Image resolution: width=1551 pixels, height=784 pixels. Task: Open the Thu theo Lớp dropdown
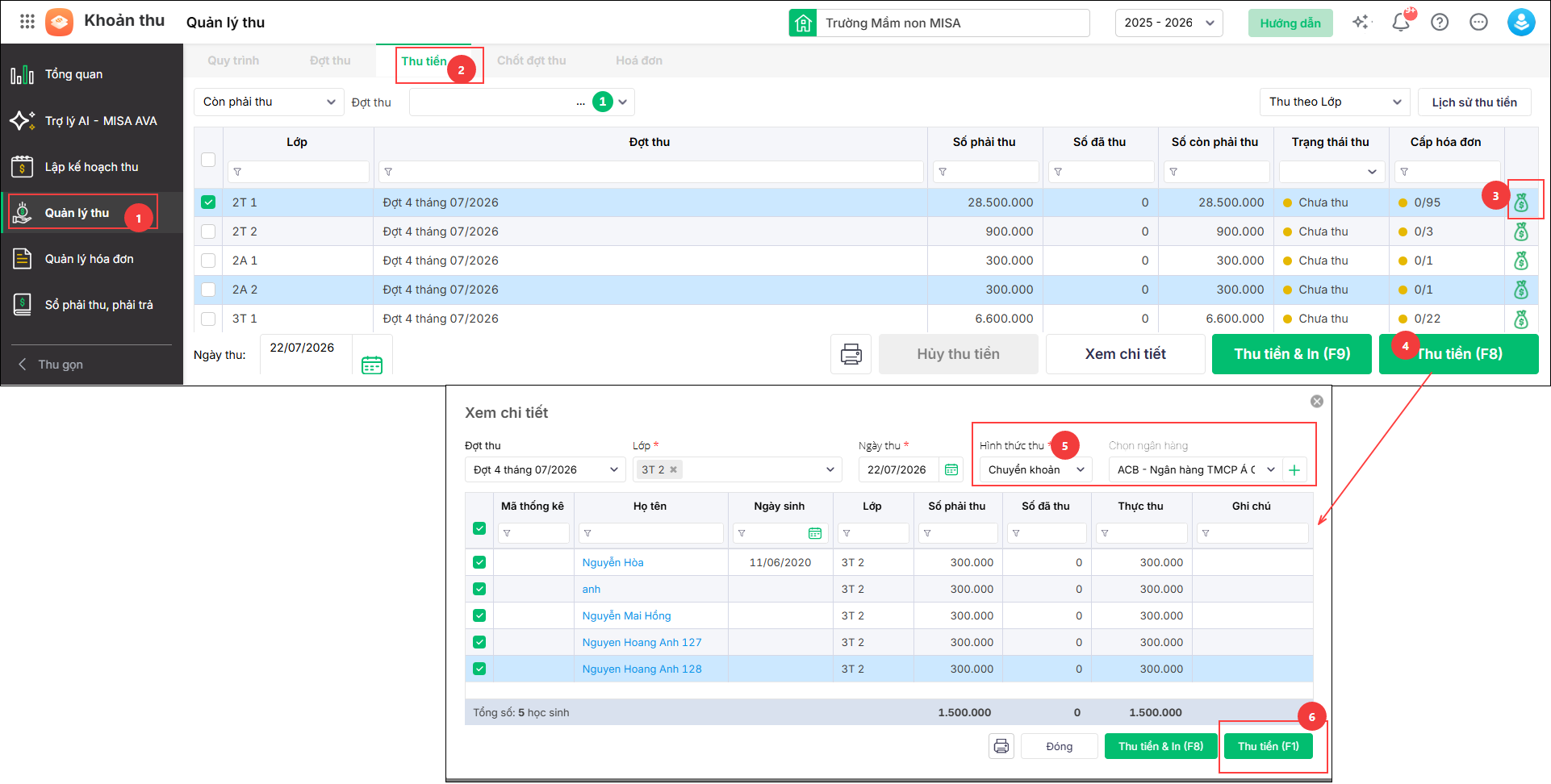[x=1335, y=102]
